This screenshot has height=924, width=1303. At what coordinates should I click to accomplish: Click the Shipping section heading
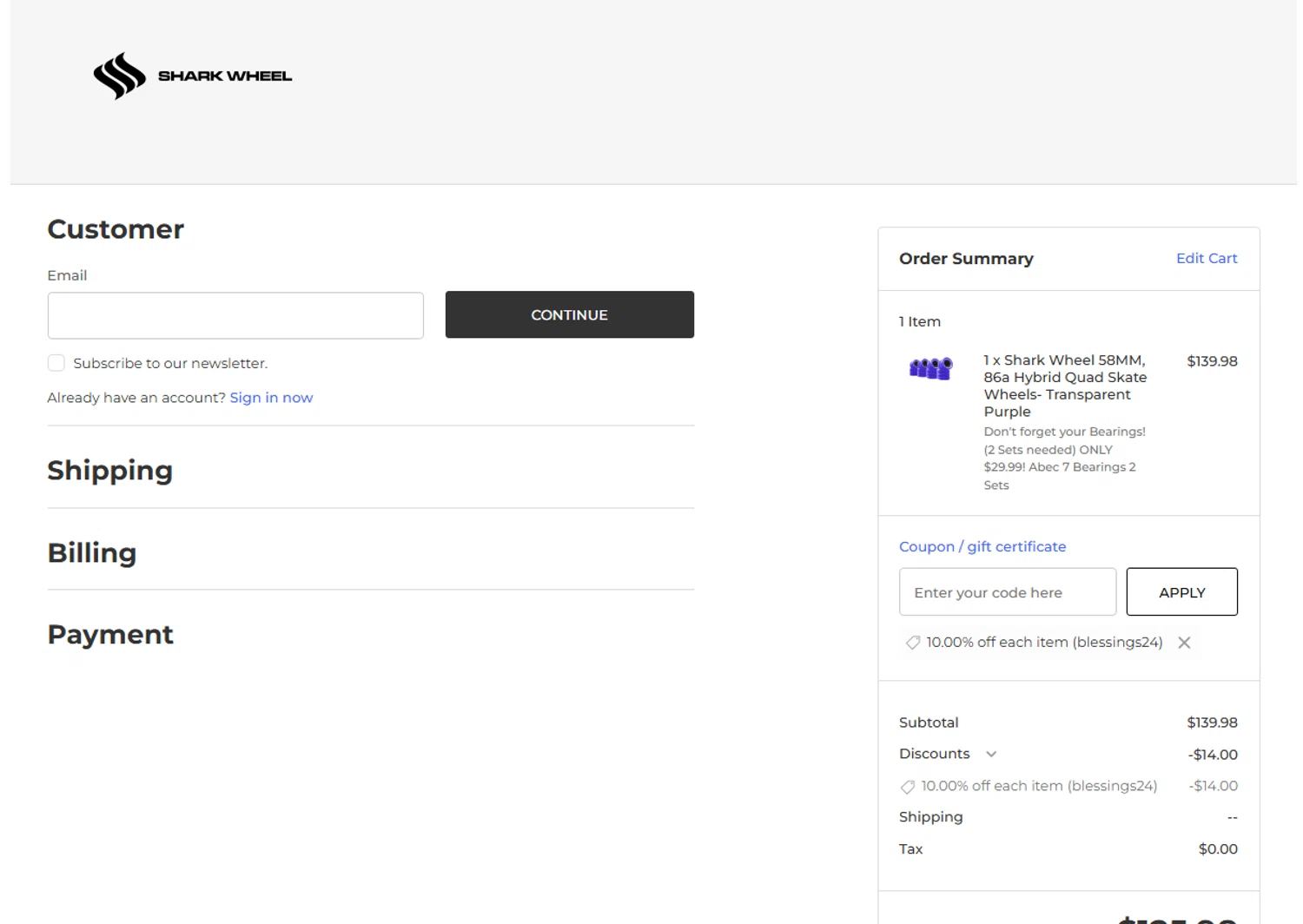(110, 471)
